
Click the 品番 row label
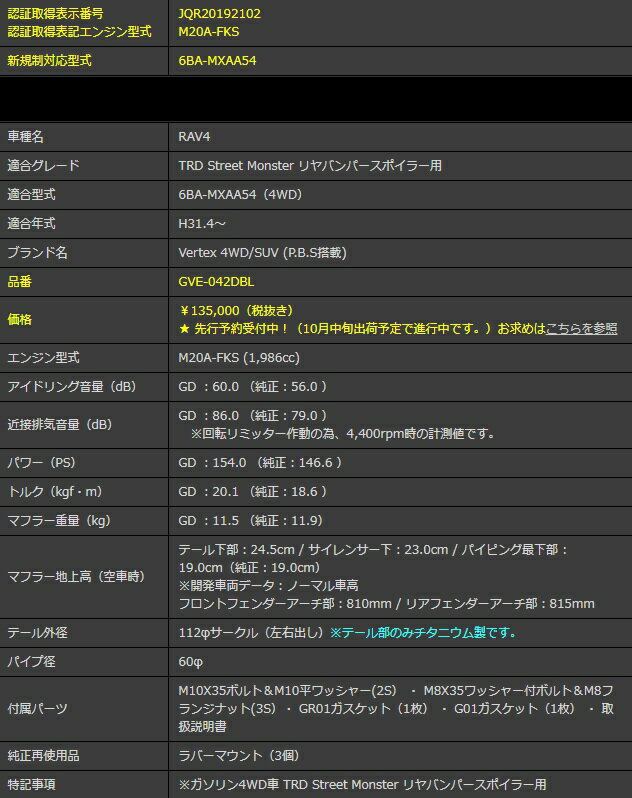click(x=20, y=282)
